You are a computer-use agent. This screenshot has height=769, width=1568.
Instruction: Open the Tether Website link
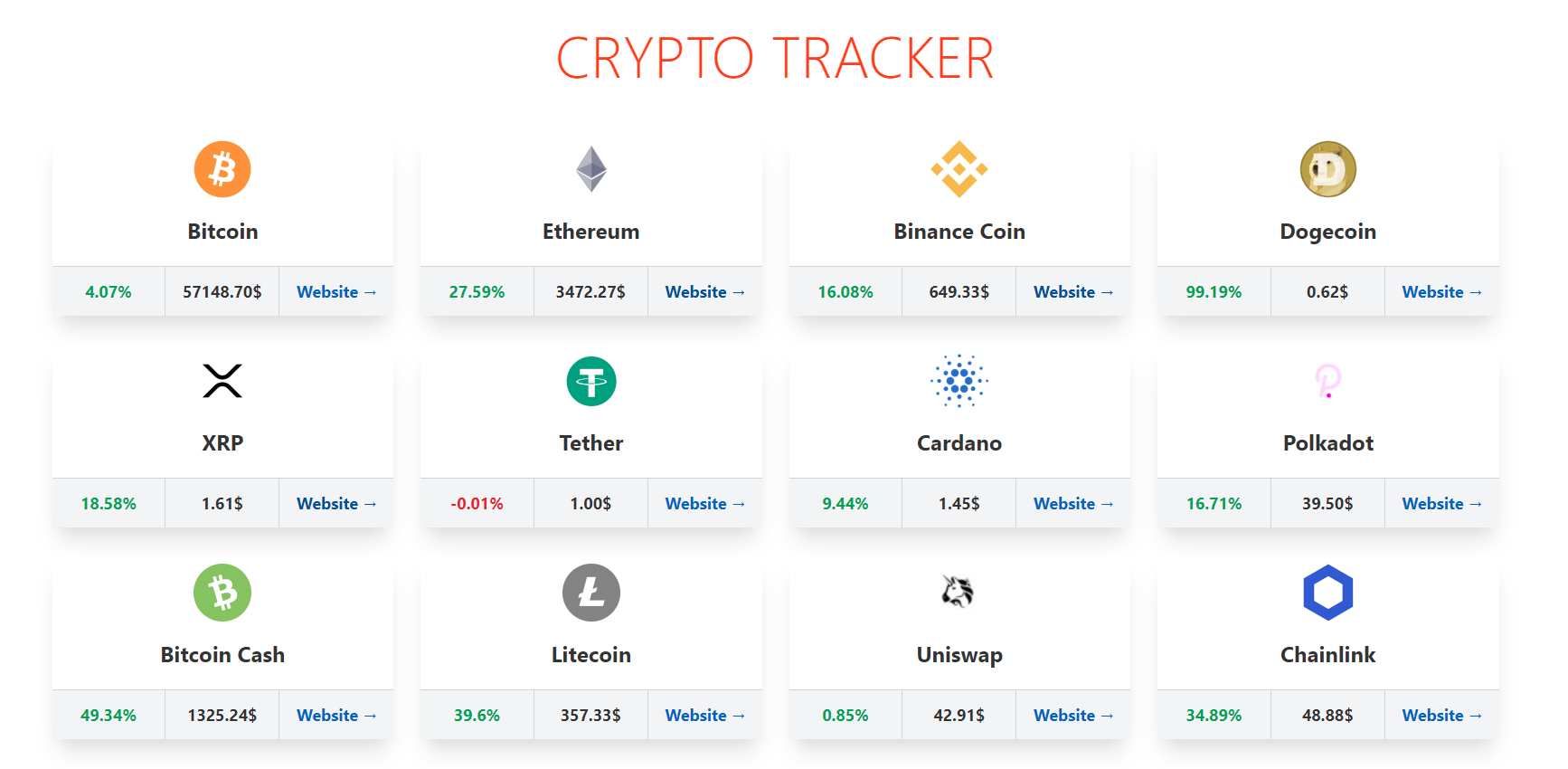click(705, 504)
